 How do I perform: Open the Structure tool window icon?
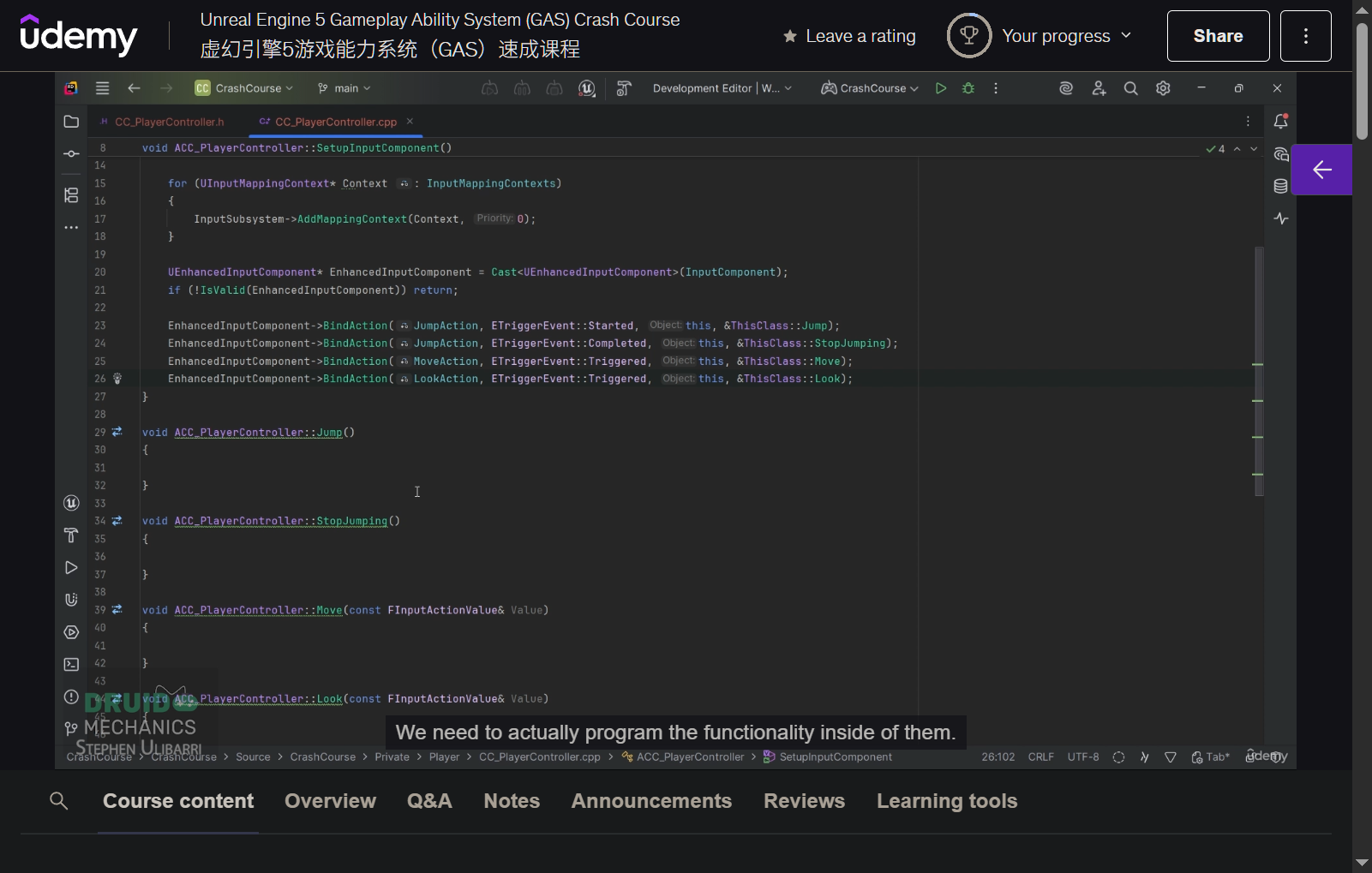(71, 195)
